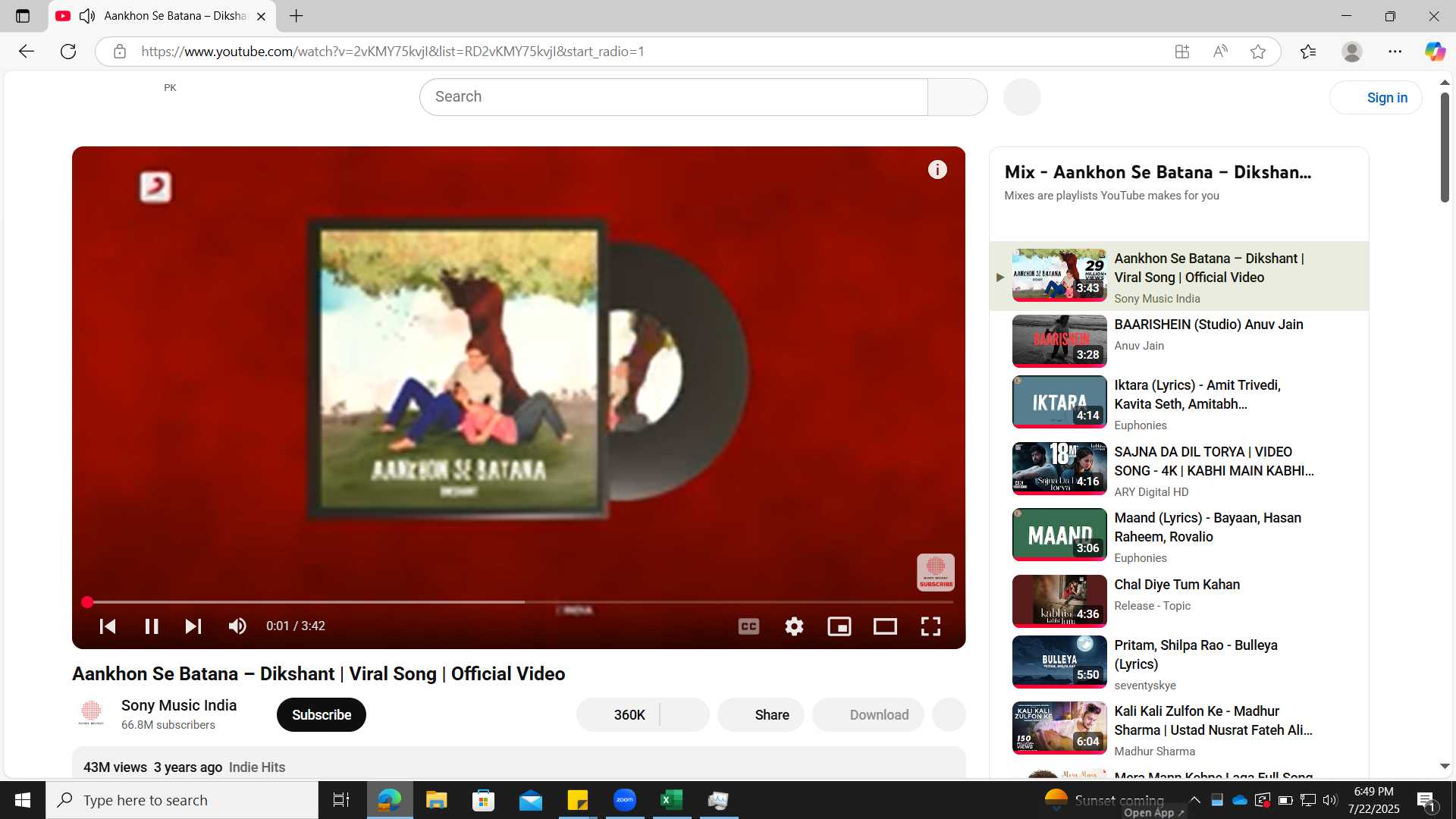1456x819 pixels.
Task: Mute the video volume speaker icon
Action: tap(237, 626)
